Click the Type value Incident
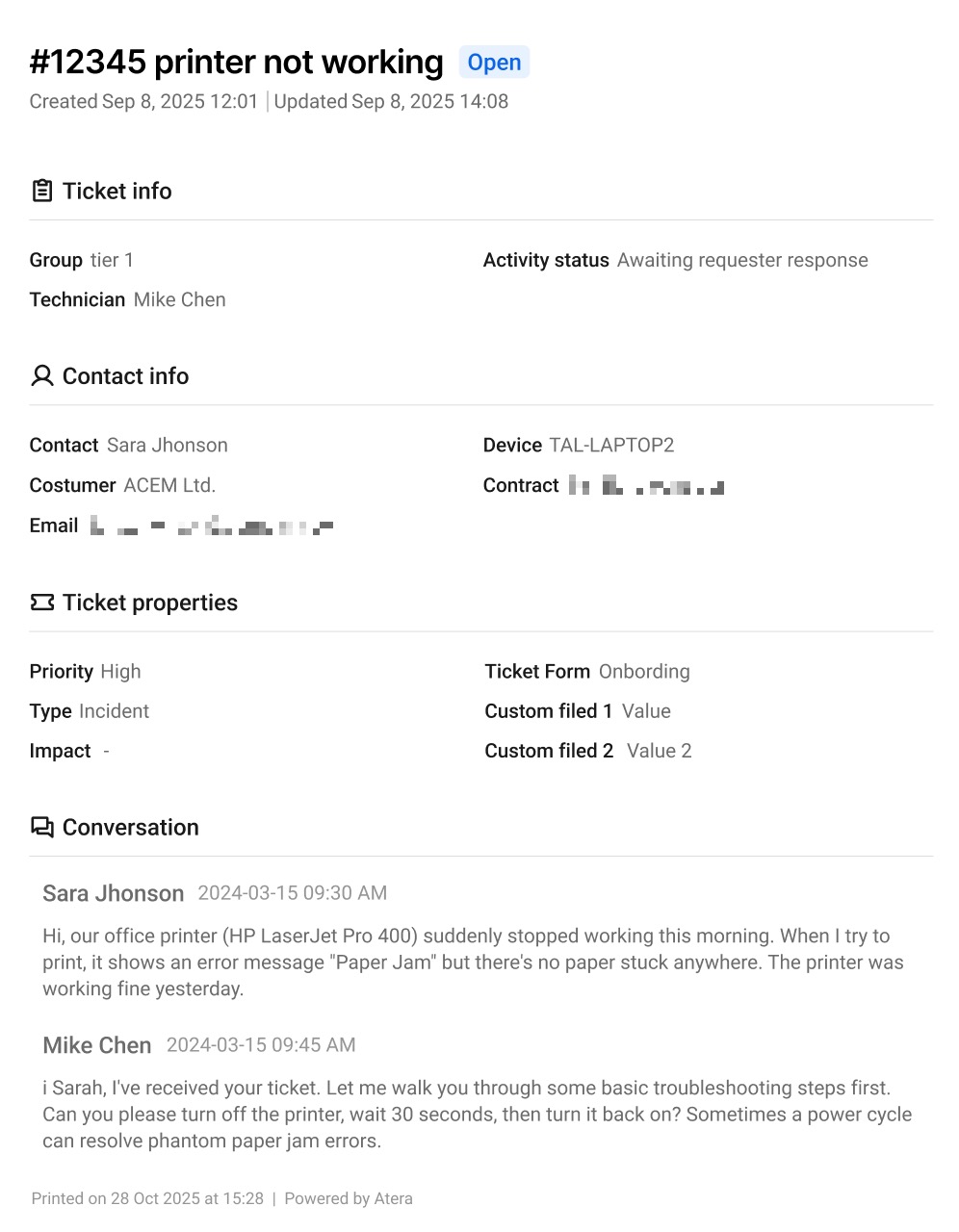 115,711
